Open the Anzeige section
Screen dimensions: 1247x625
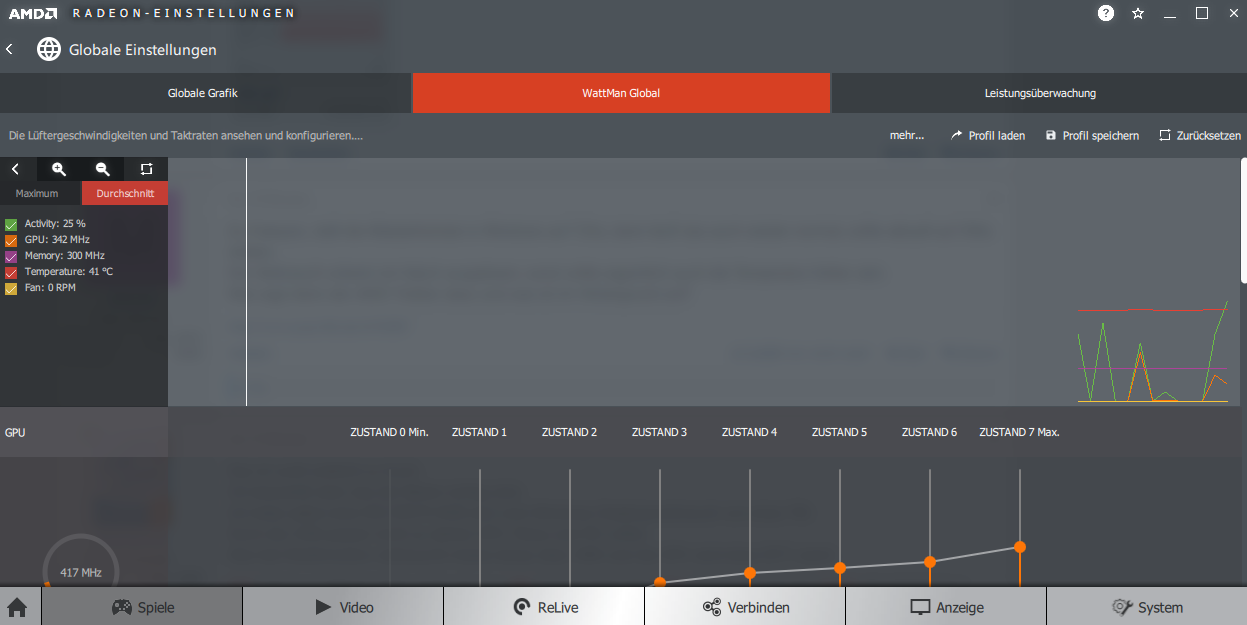coord(946,607)
